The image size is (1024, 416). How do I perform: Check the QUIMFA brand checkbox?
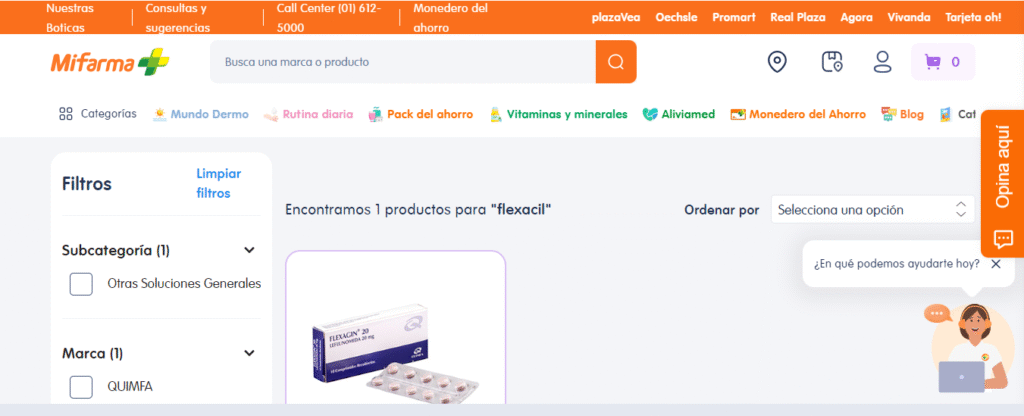81,387
